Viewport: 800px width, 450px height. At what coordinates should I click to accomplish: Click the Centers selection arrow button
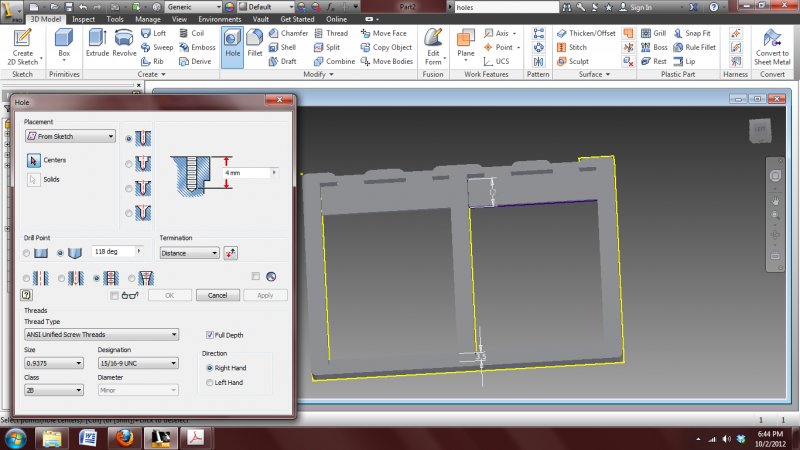[34, 160]
